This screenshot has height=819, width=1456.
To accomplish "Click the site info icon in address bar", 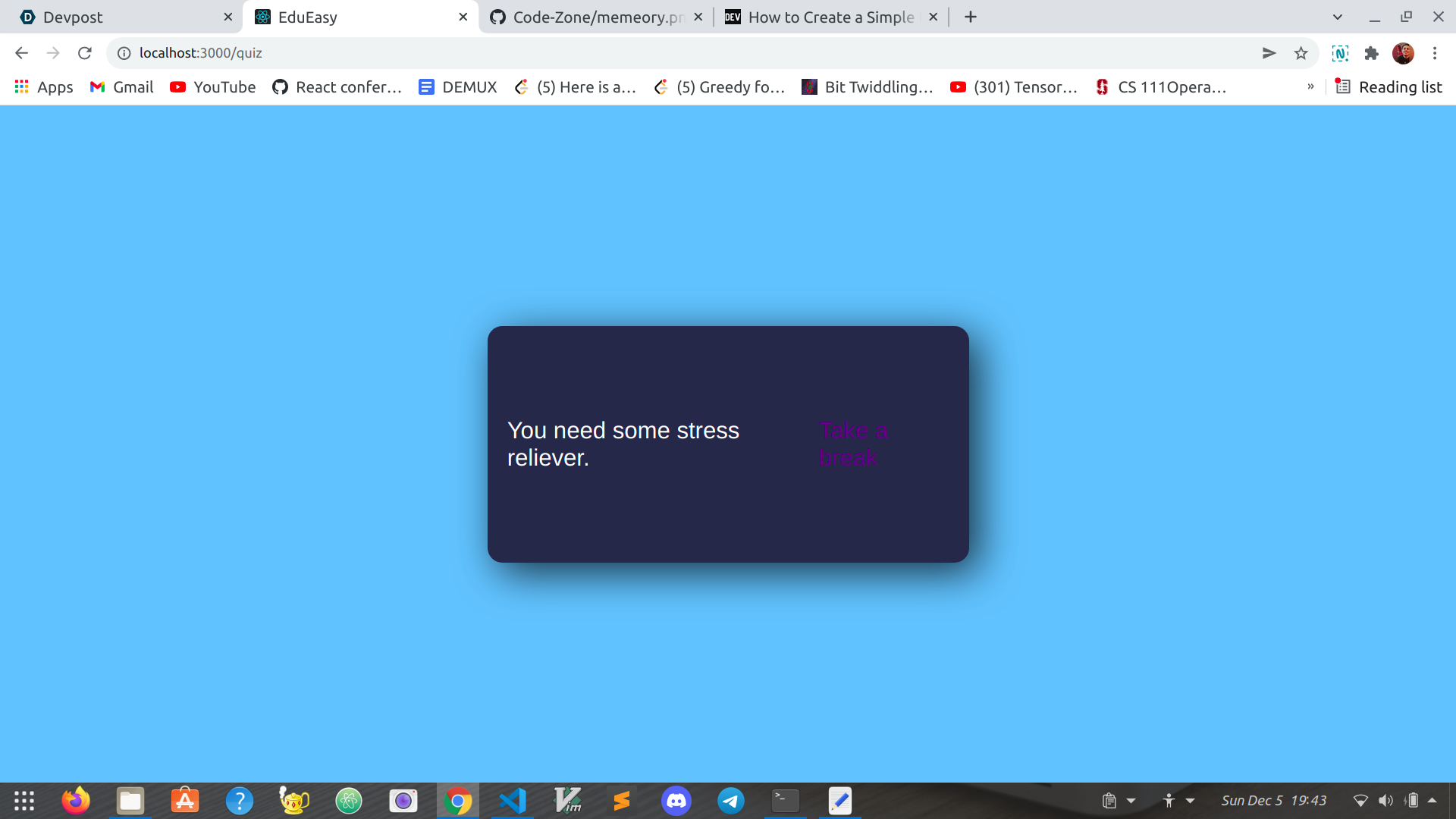I will tap(124, 53).
